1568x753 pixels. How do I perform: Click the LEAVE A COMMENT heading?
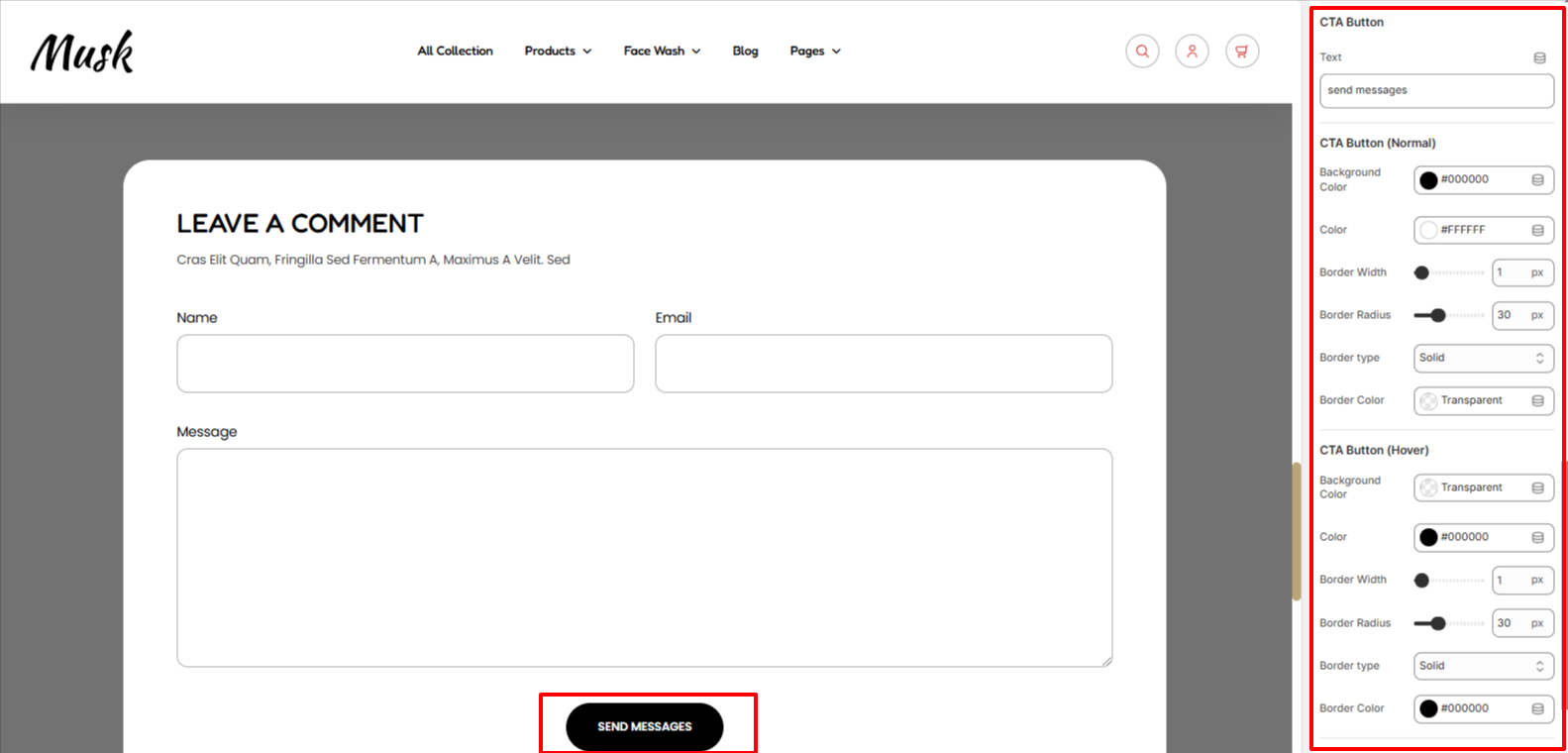[300, 224]
